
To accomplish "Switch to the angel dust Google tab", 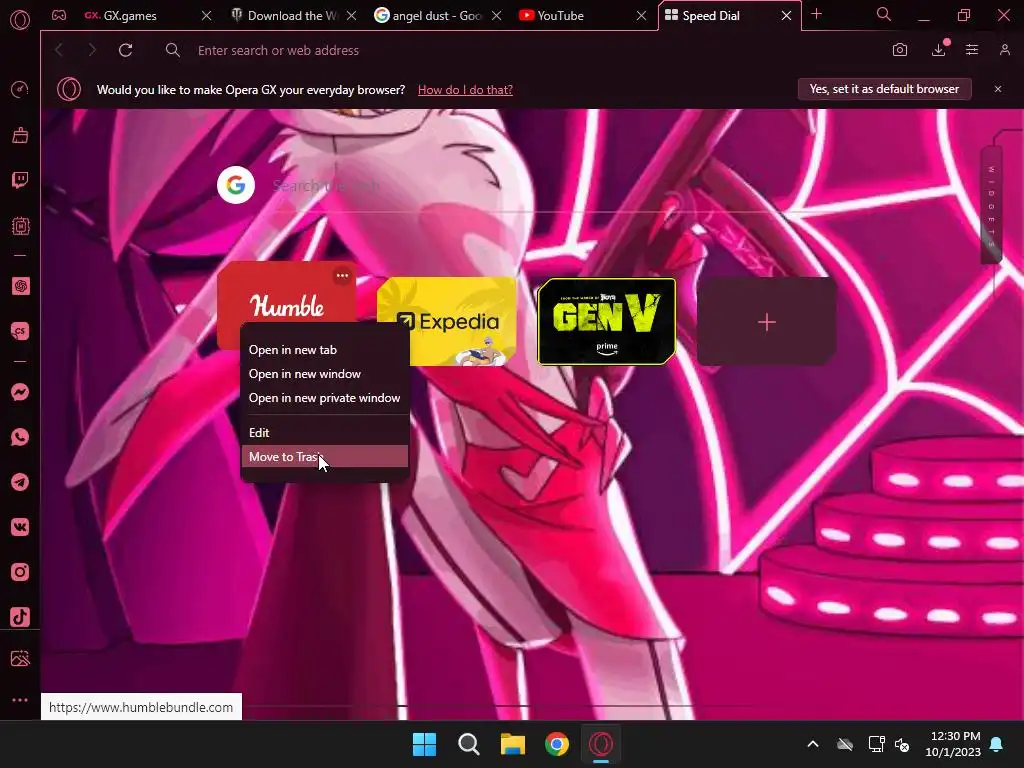I will [429, 16].
